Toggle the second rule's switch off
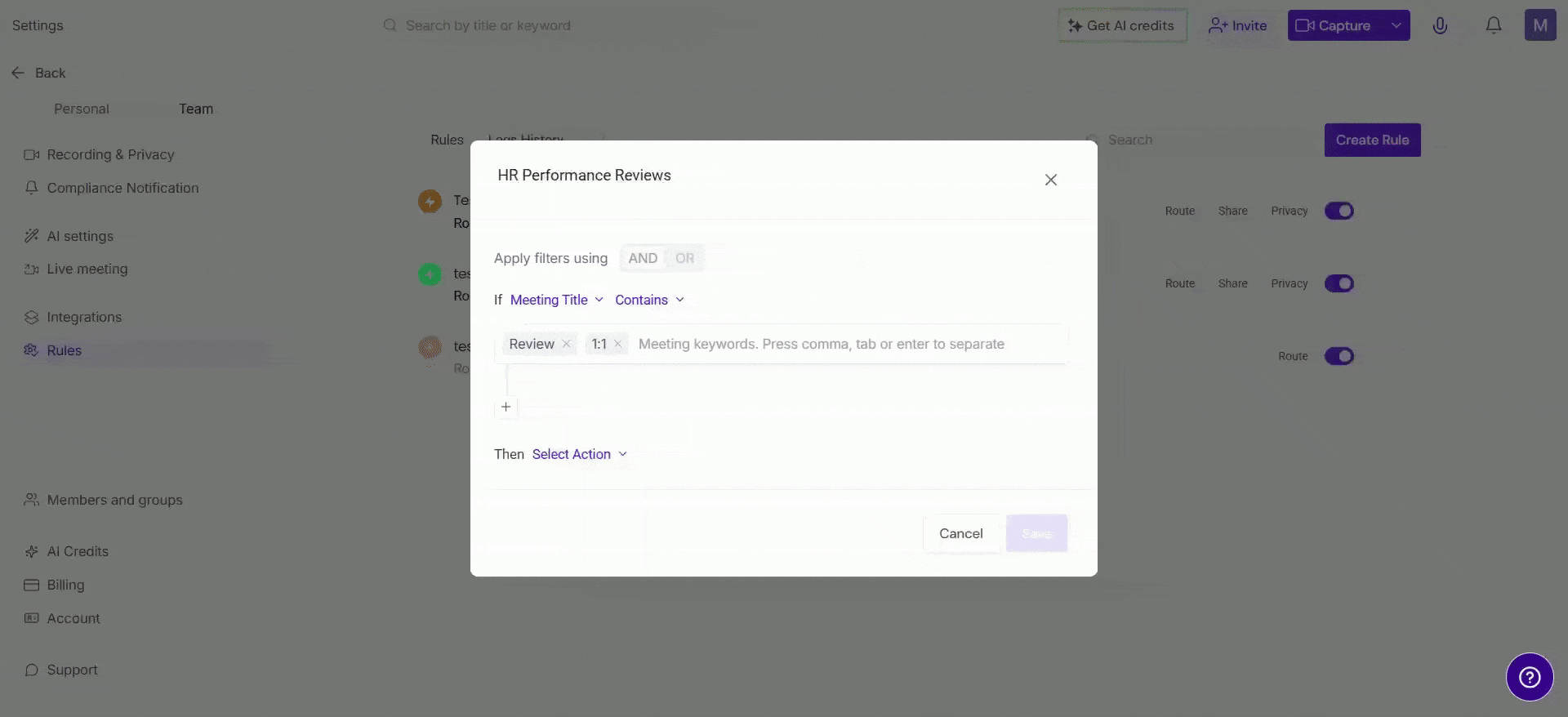The image size is (1568, 717). click(1339, 283)
